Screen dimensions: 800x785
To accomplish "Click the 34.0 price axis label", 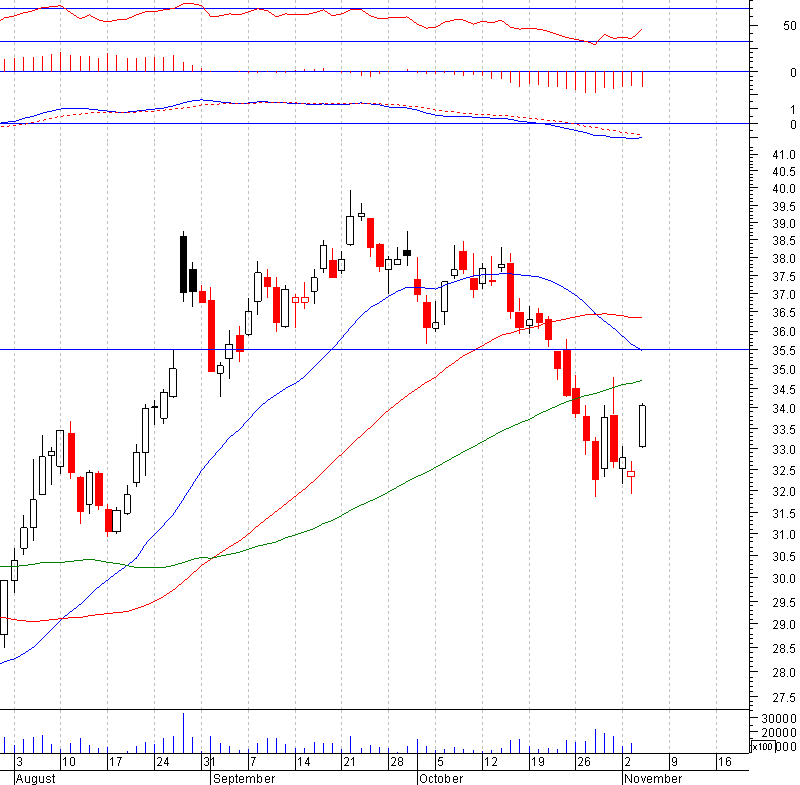I will pos(784,409).
